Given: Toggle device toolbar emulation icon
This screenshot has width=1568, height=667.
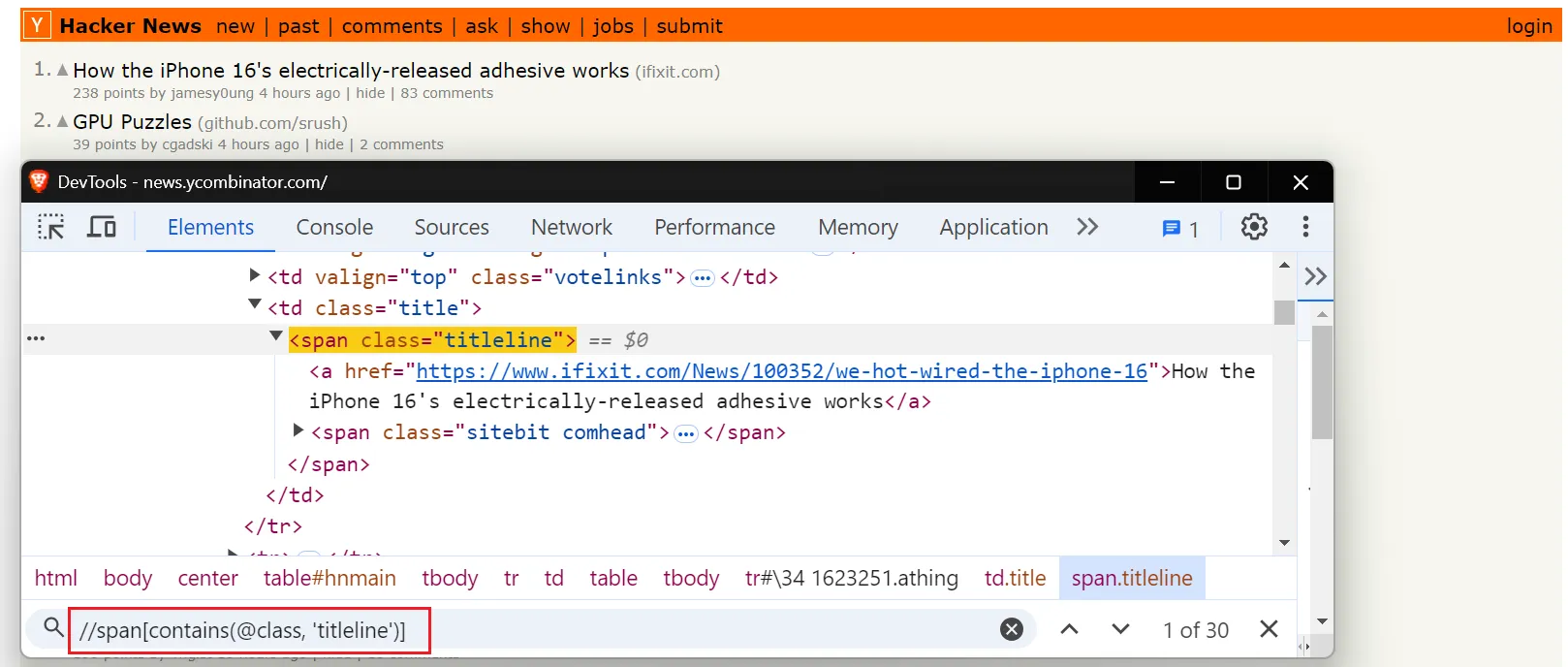Looking at the screenshot, I should (x=102, y=227).
